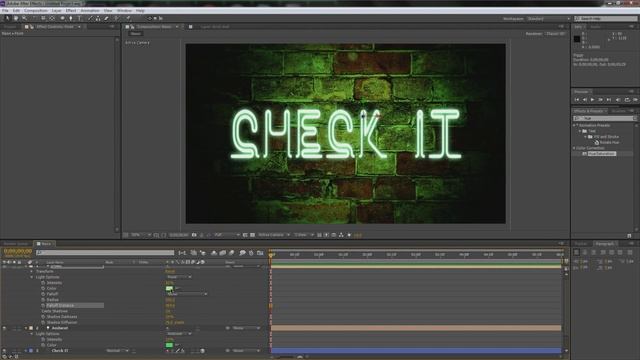Toggle loop option in Preview panel
Screen dimensions: 640x360
[627, 100]
